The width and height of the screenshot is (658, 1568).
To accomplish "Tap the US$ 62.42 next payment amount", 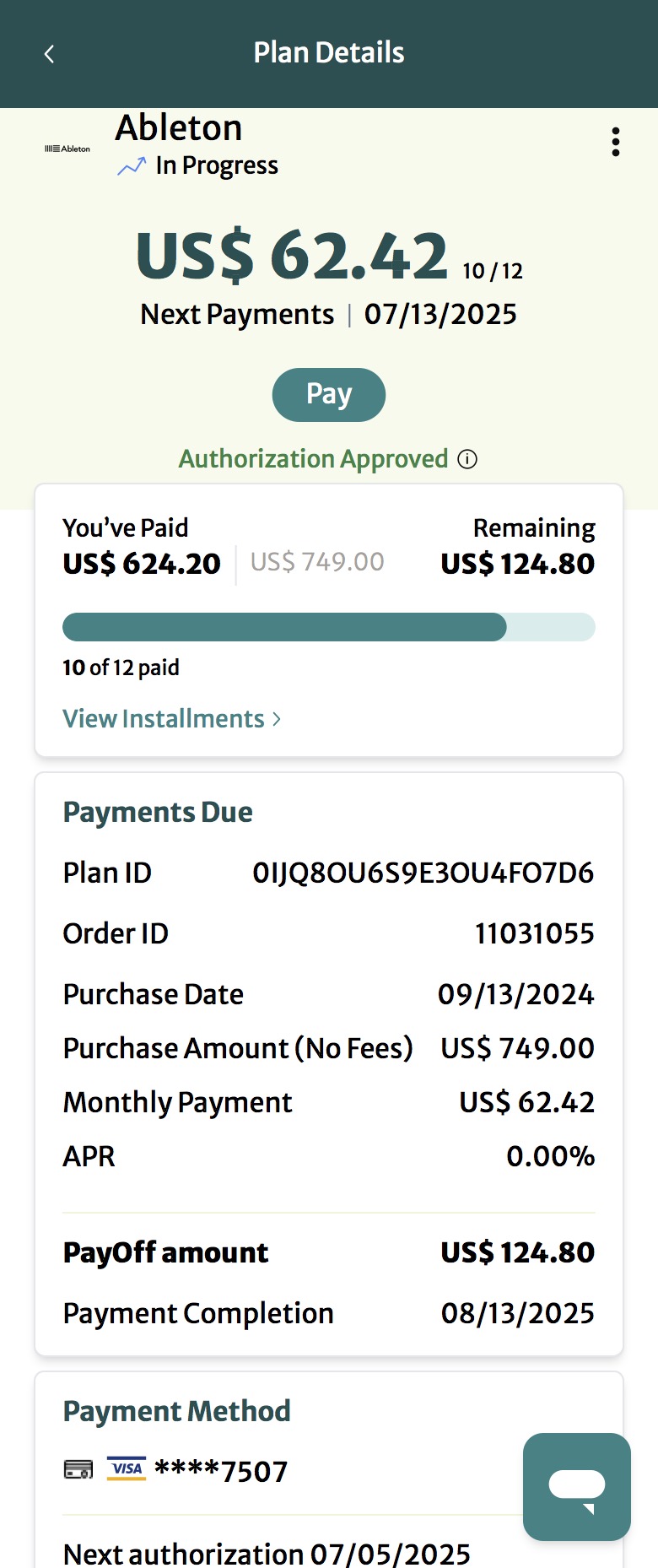I will 292,255.
